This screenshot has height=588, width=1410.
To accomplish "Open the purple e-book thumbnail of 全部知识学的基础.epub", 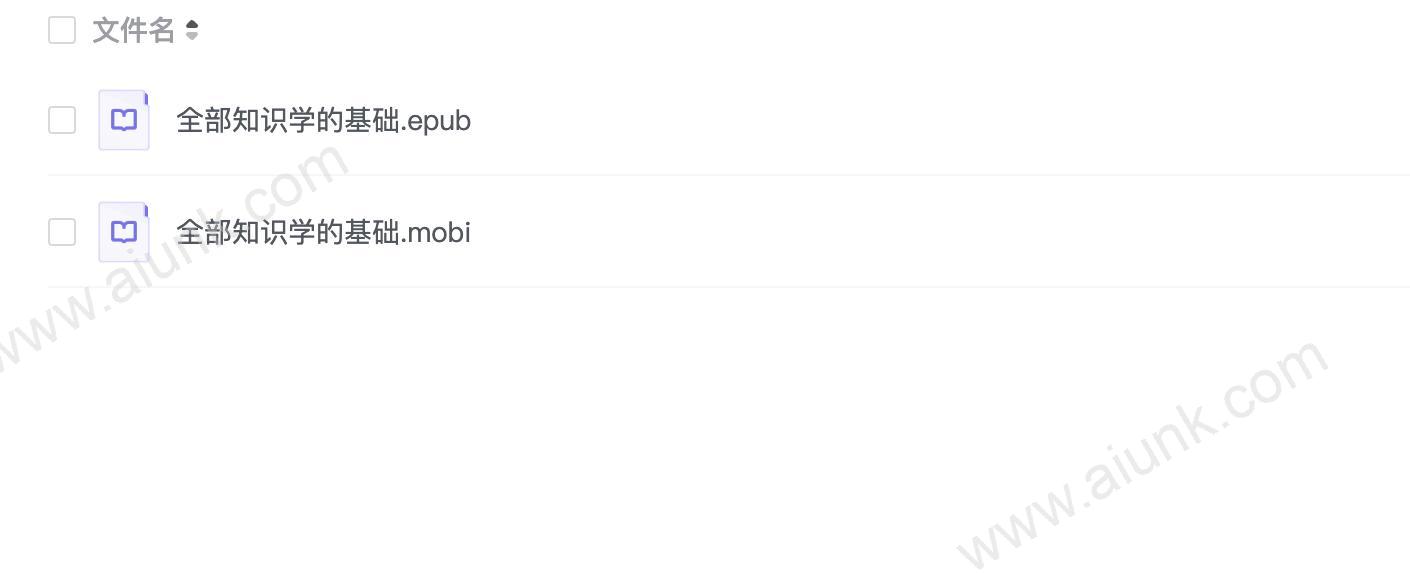I will (x=124, y=120).
